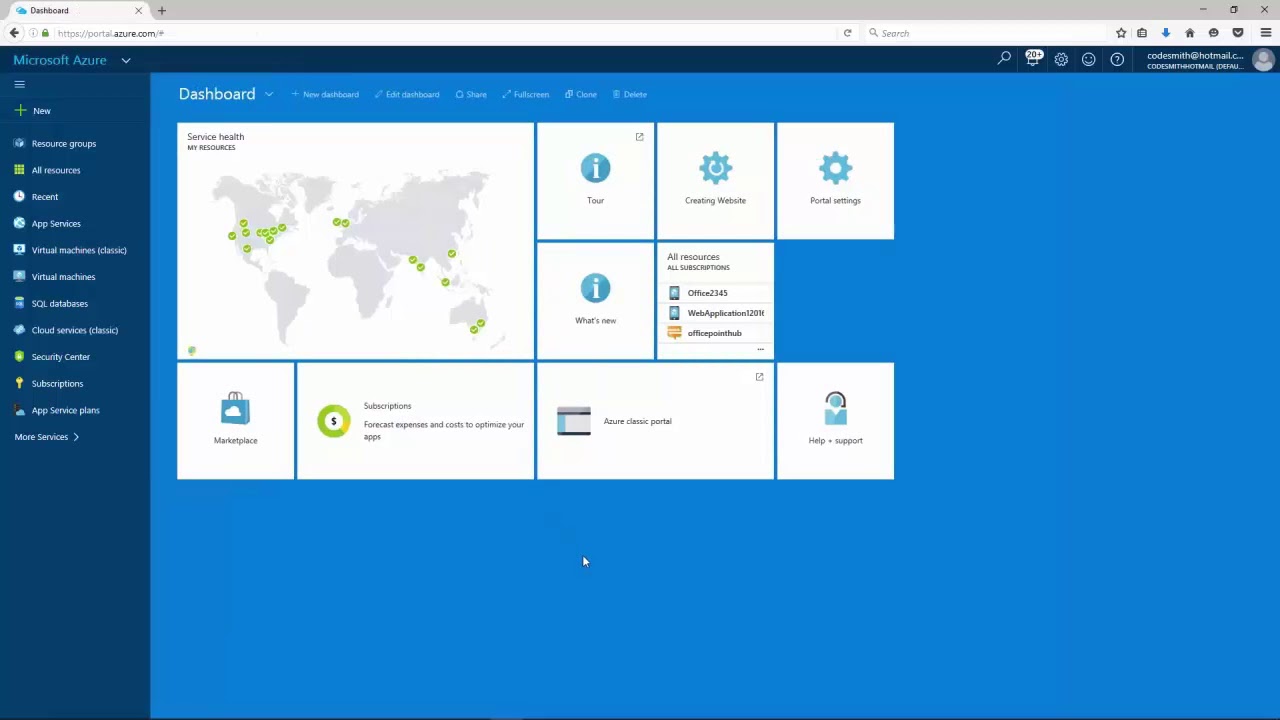Viewport: 1280px width, 720px height.
Task: Click the browser Search input field
Action: [x=985, y=33]
